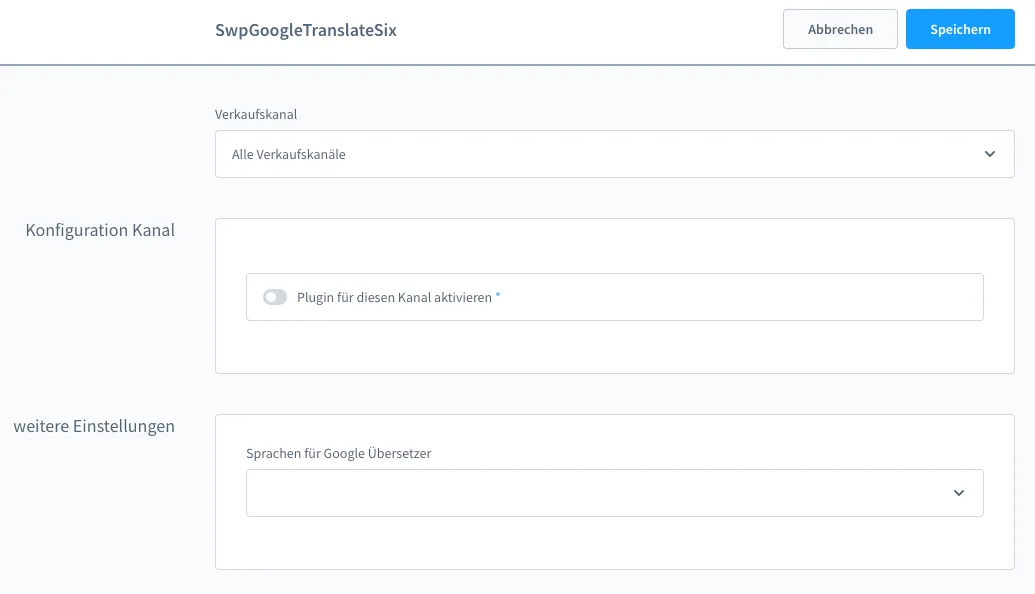
Task: Click the weitere Einstellungen heading
Action: click(95, 426)
